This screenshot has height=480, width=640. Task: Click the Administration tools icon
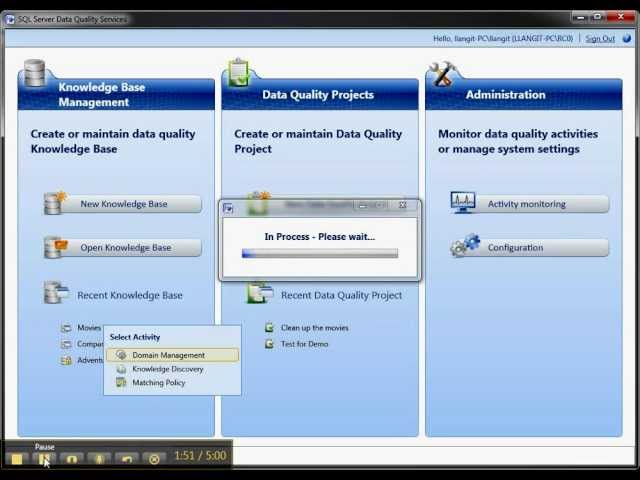click(442, 73)
